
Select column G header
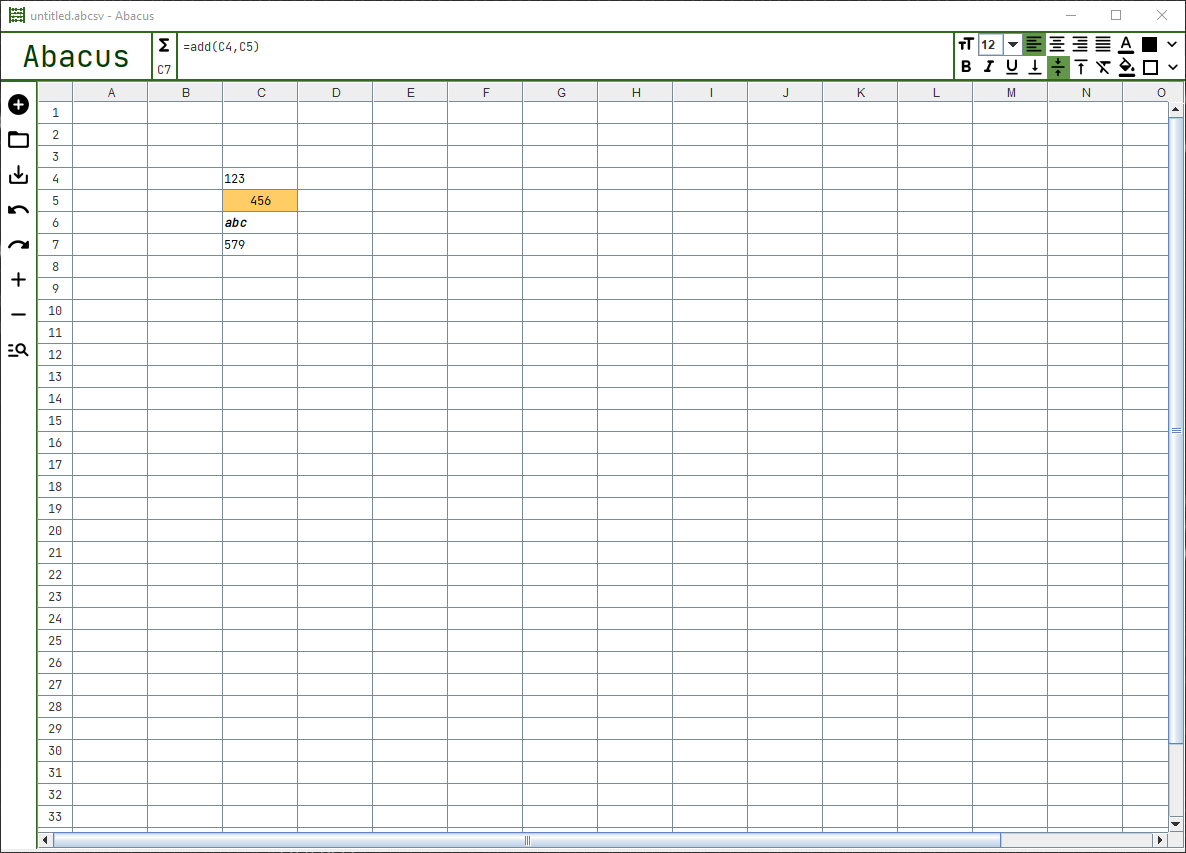click(561, 92)
